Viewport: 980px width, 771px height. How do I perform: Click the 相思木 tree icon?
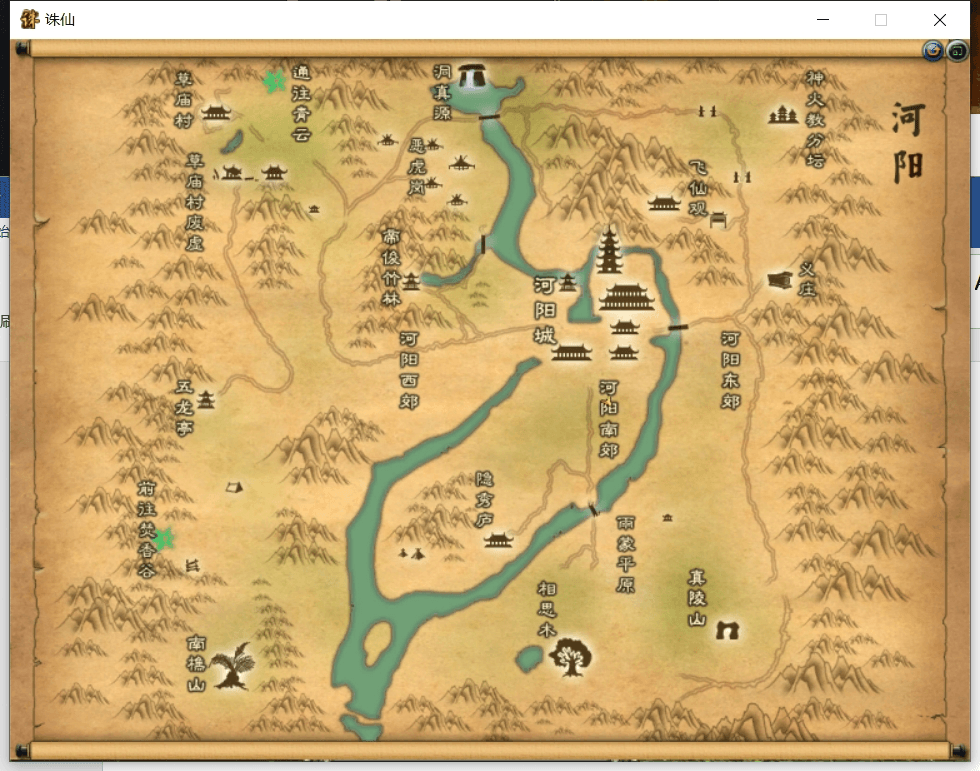(571, 655)
